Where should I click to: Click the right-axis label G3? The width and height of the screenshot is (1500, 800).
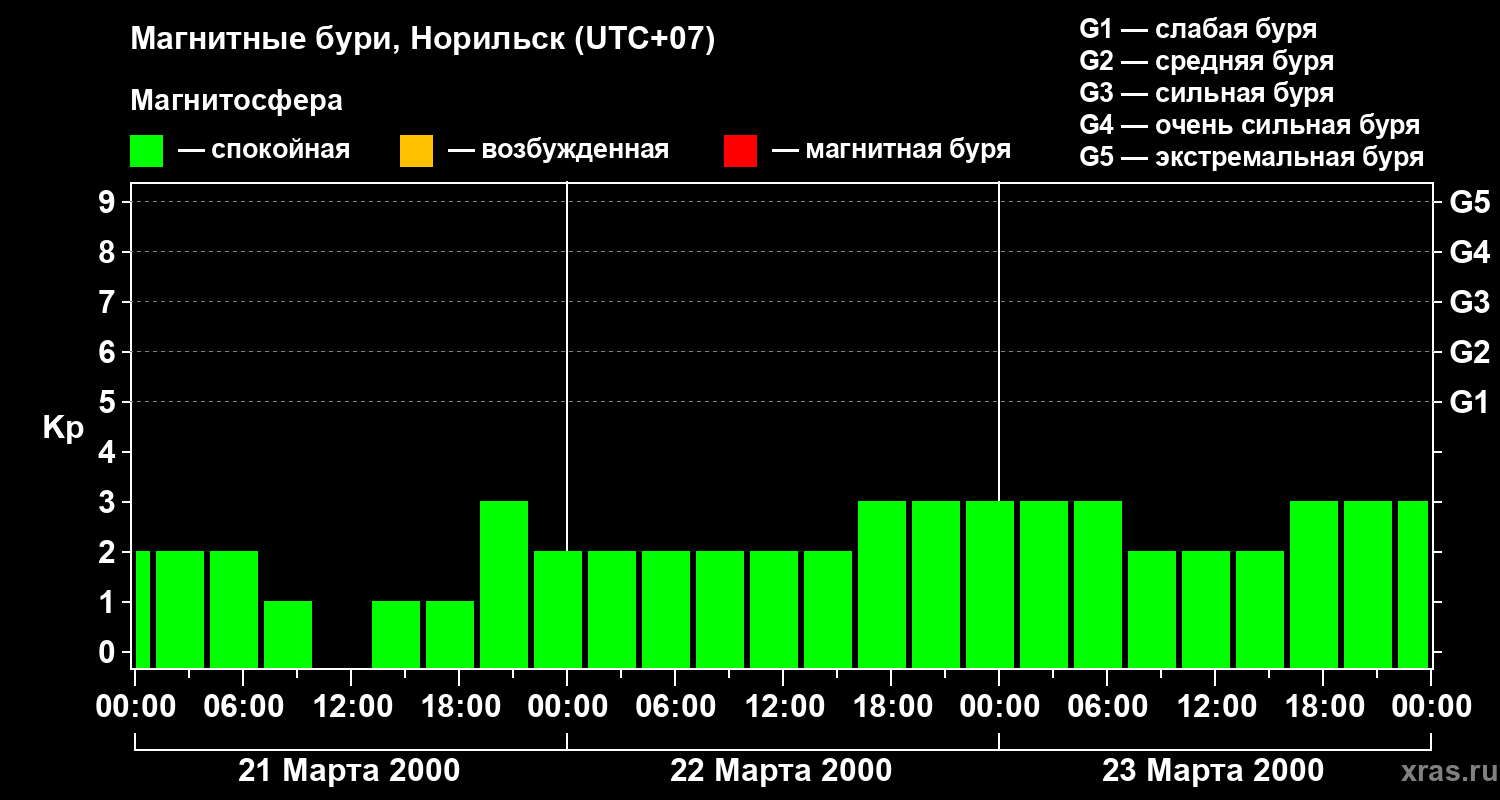point(1470,303)
